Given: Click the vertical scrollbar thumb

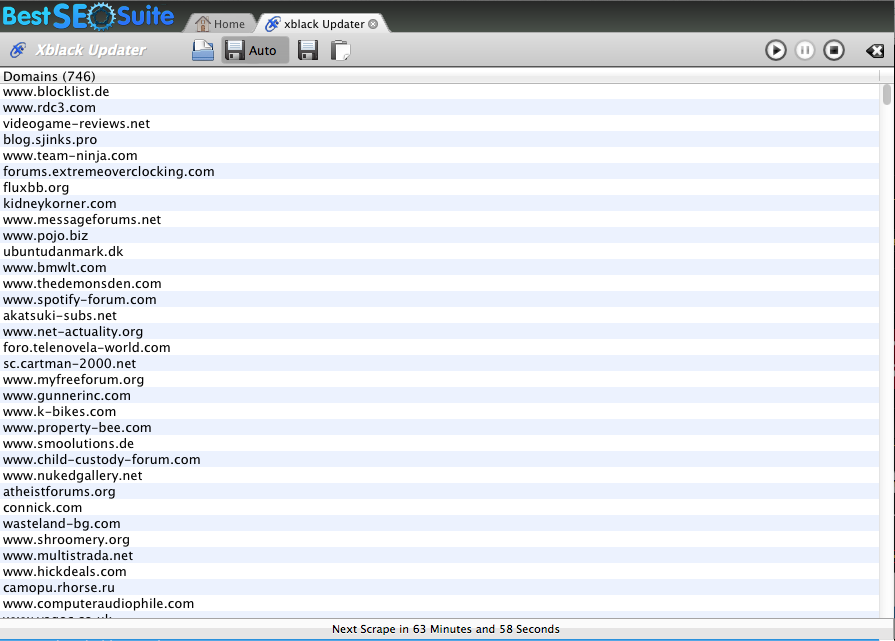Looking at the screenshot, I should (886, 94).
